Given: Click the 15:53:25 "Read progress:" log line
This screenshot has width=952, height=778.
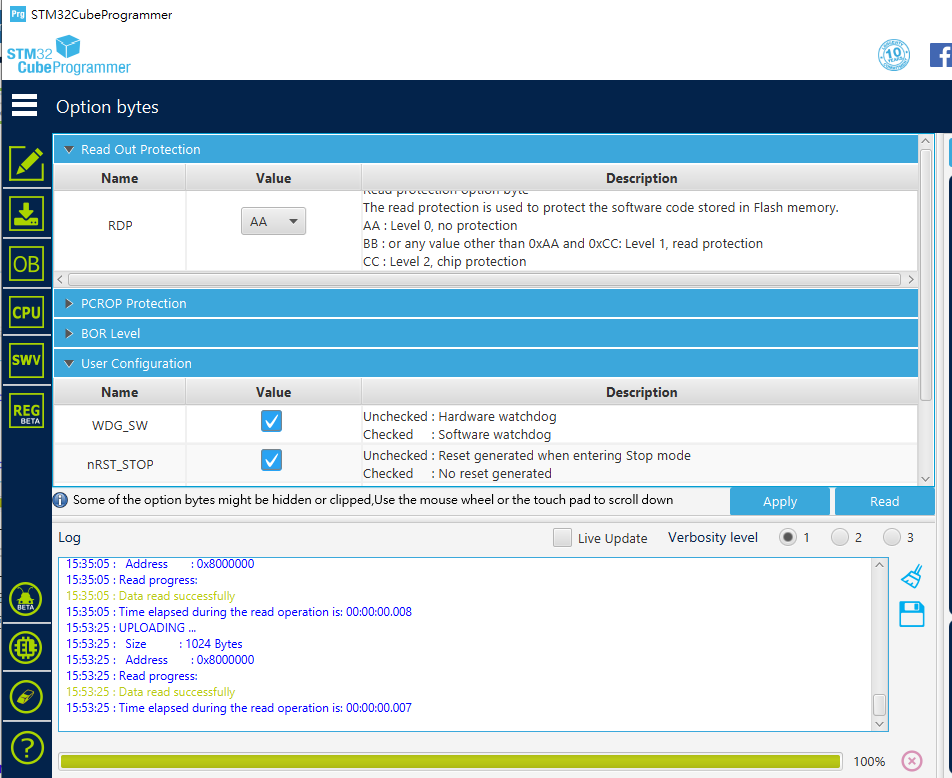Looking at the screenshot, I should tap(132, 675).
